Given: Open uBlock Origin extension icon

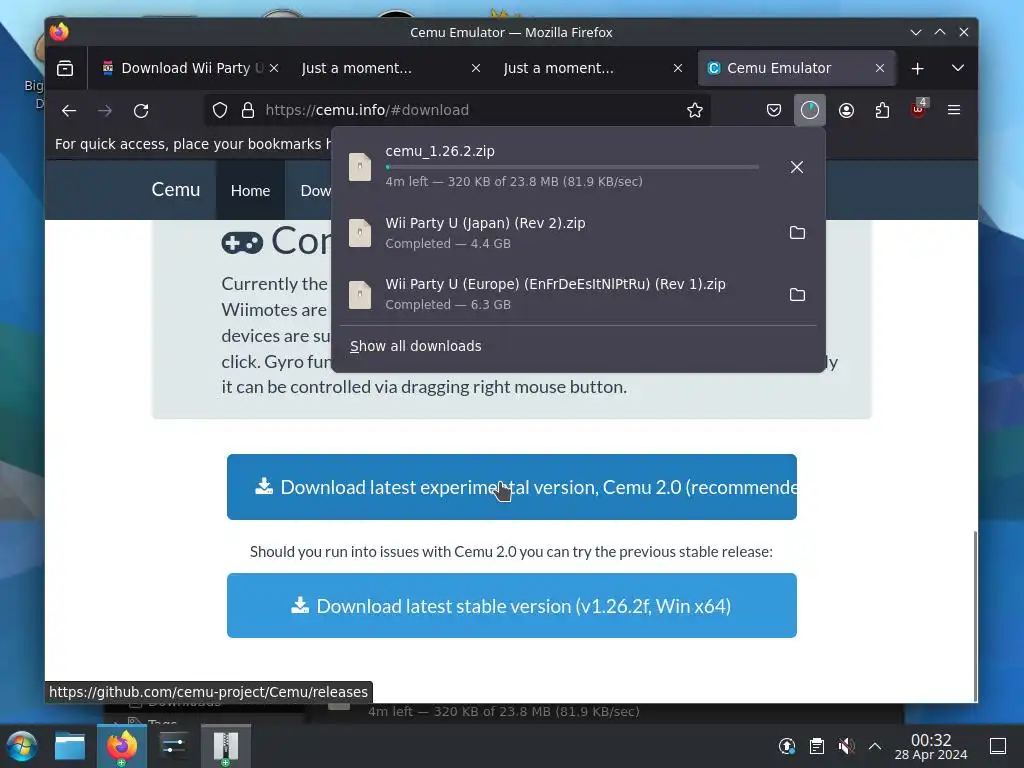Looking at the screenshot, I should [x=918, y=110].
